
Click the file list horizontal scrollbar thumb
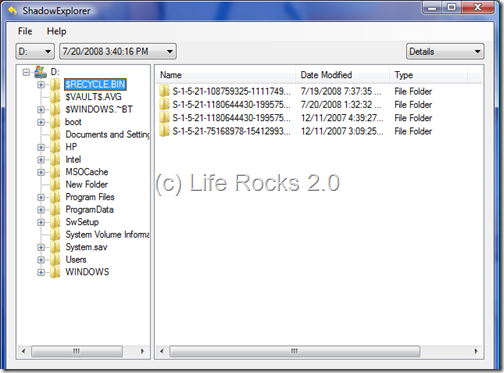[x=295, y=351]
